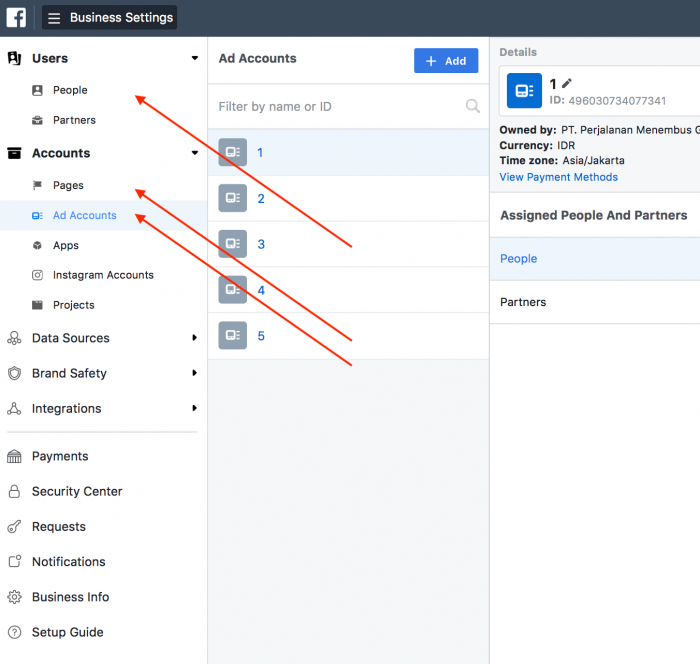Collapse the Users section arrow
Image resolution: width=700 pixels, height=664 pixels.
coord(194,59)
